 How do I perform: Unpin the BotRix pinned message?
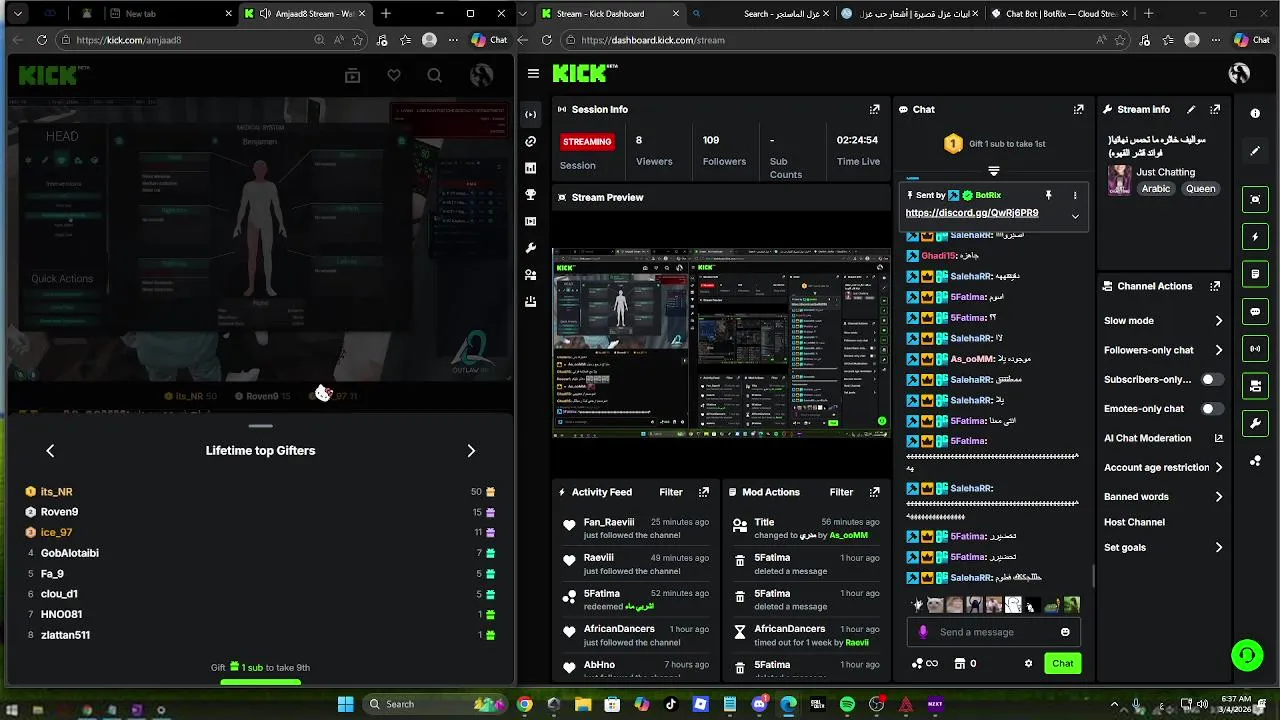(1049, 195)
